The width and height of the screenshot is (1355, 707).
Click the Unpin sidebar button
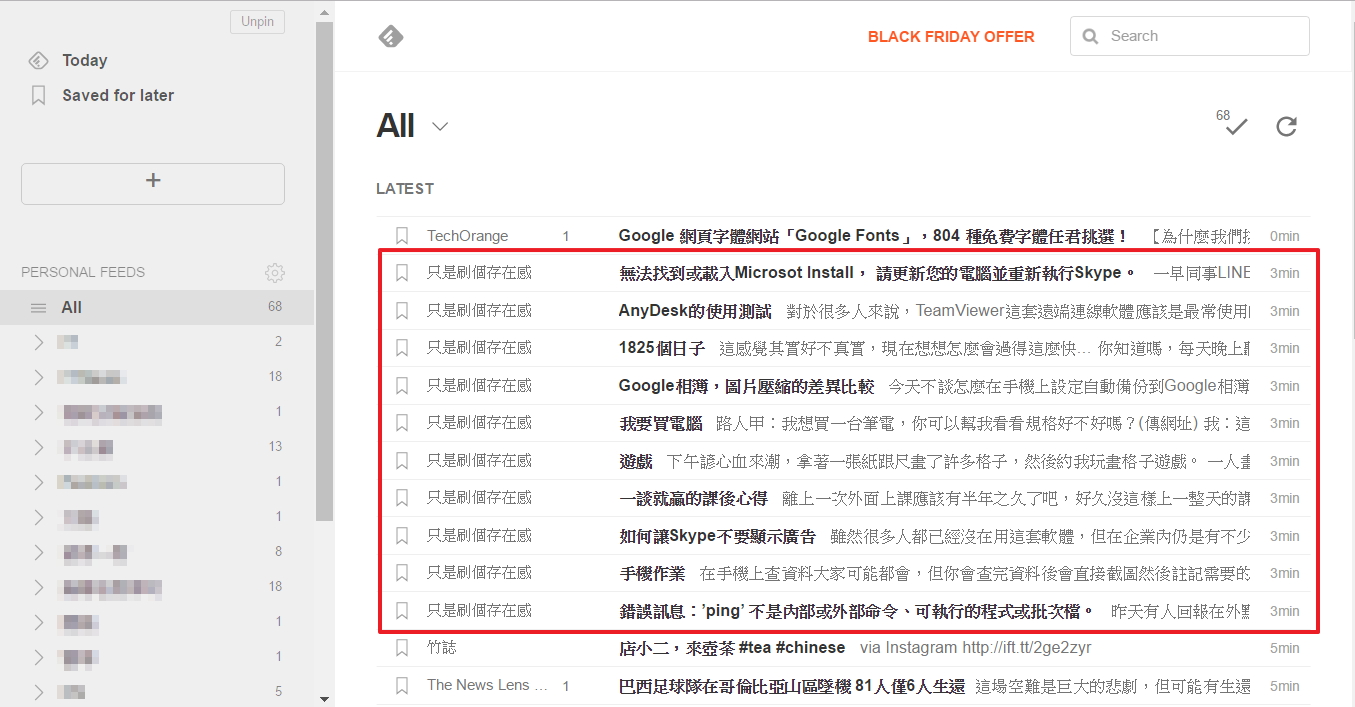click(x=257, y=22)
